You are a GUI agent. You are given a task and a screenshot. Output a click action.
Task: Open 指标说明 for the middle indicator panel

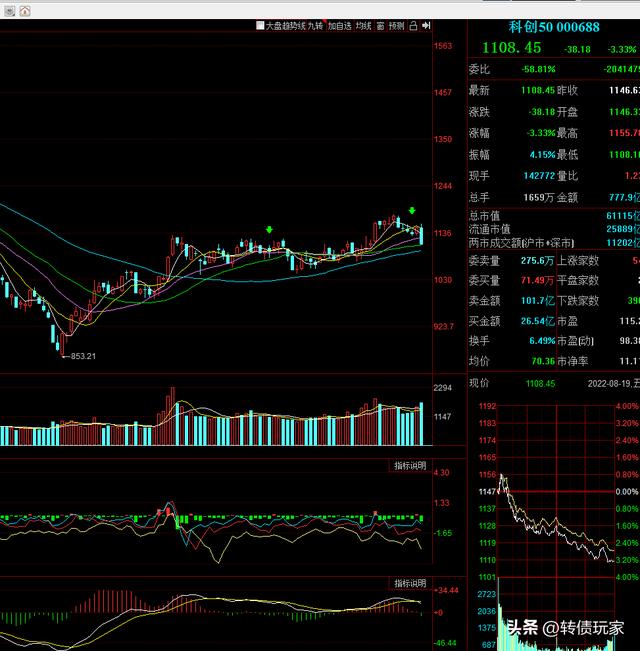click(x=409, y=466)
